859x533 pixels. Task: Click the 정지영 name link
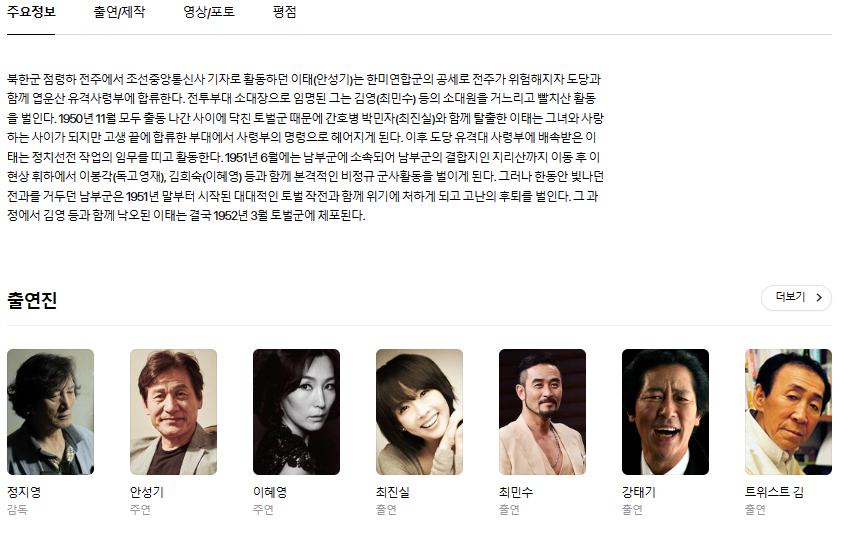tap(24, 492)
